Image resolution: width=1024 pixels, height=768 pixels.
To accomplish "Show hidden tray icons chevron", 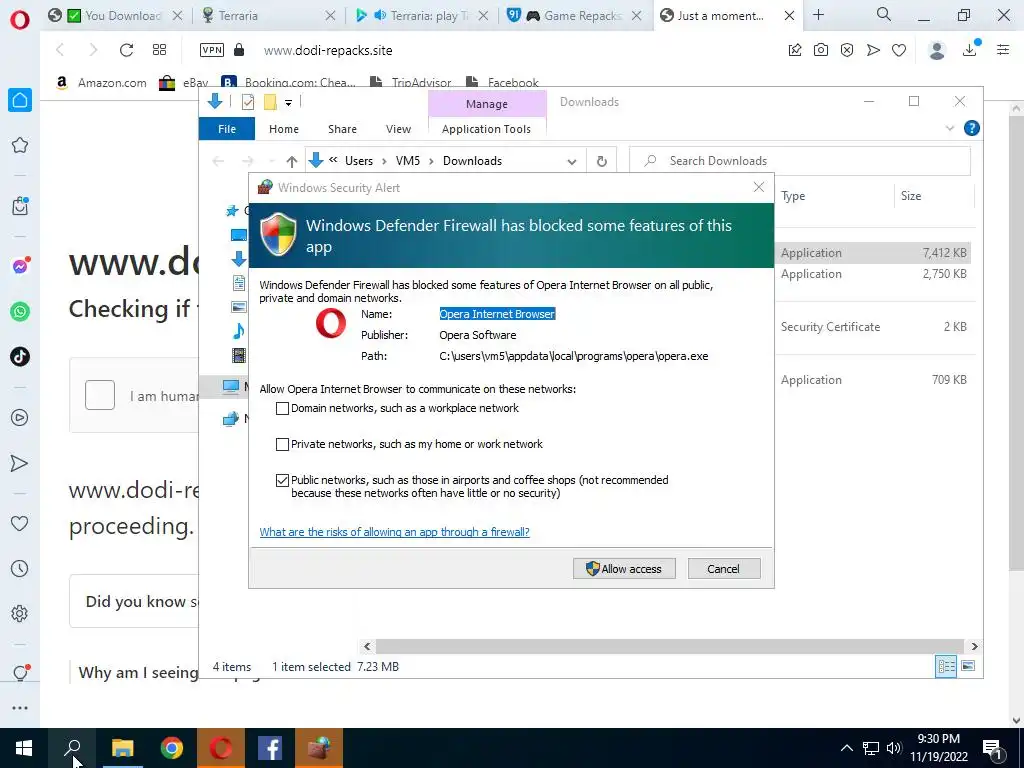I will [x=846, y=748].
